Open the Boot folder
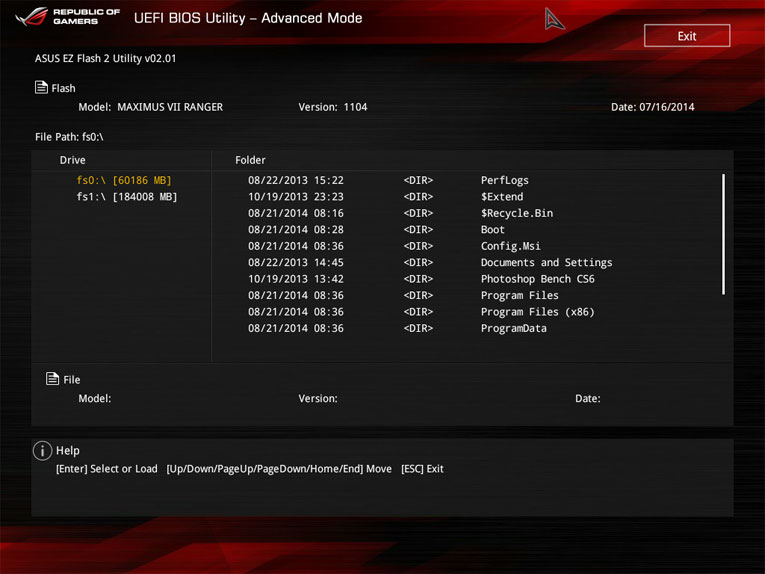Image resolution: width=765 pixels, height=574 pixels. pos(492,230)
